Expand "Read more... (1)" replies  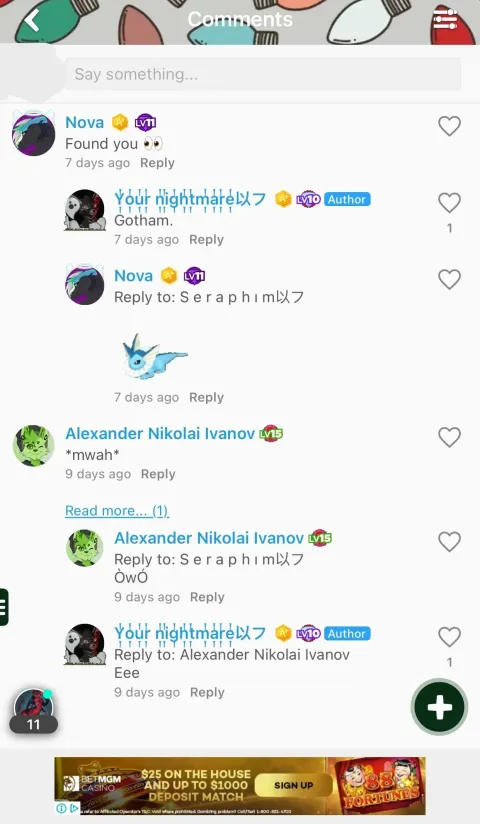tap(117, 511)
